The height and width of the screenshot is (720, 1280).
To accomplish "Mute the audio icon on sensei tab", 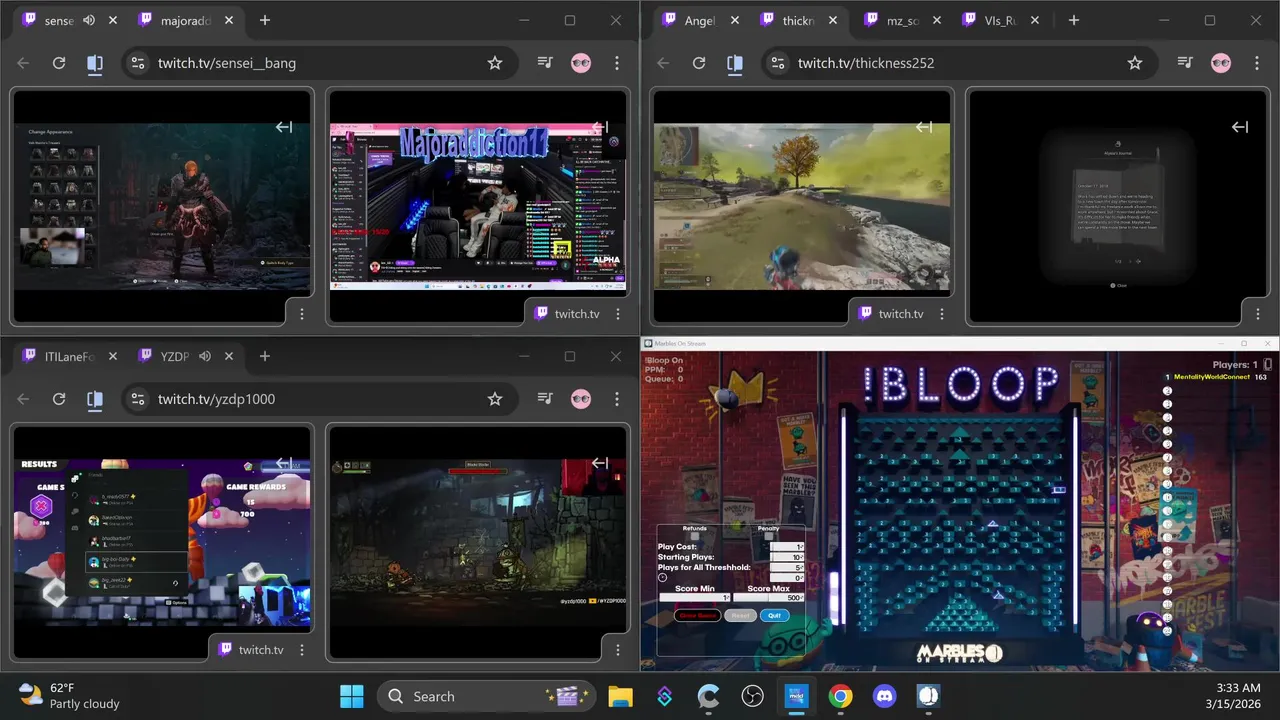I will tap(89, 20).
